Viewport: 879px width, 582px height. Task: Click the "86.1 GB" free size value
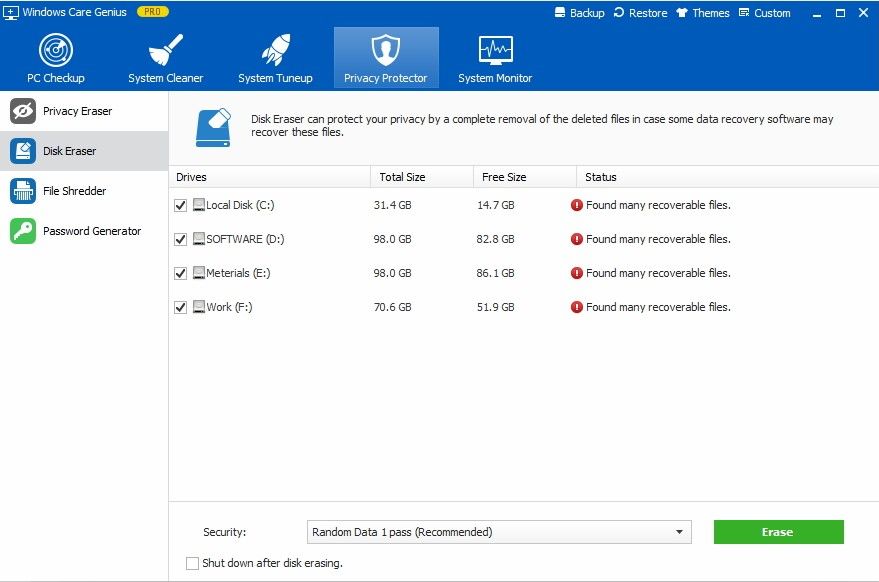pyautogui.click(x=496, y=273)
